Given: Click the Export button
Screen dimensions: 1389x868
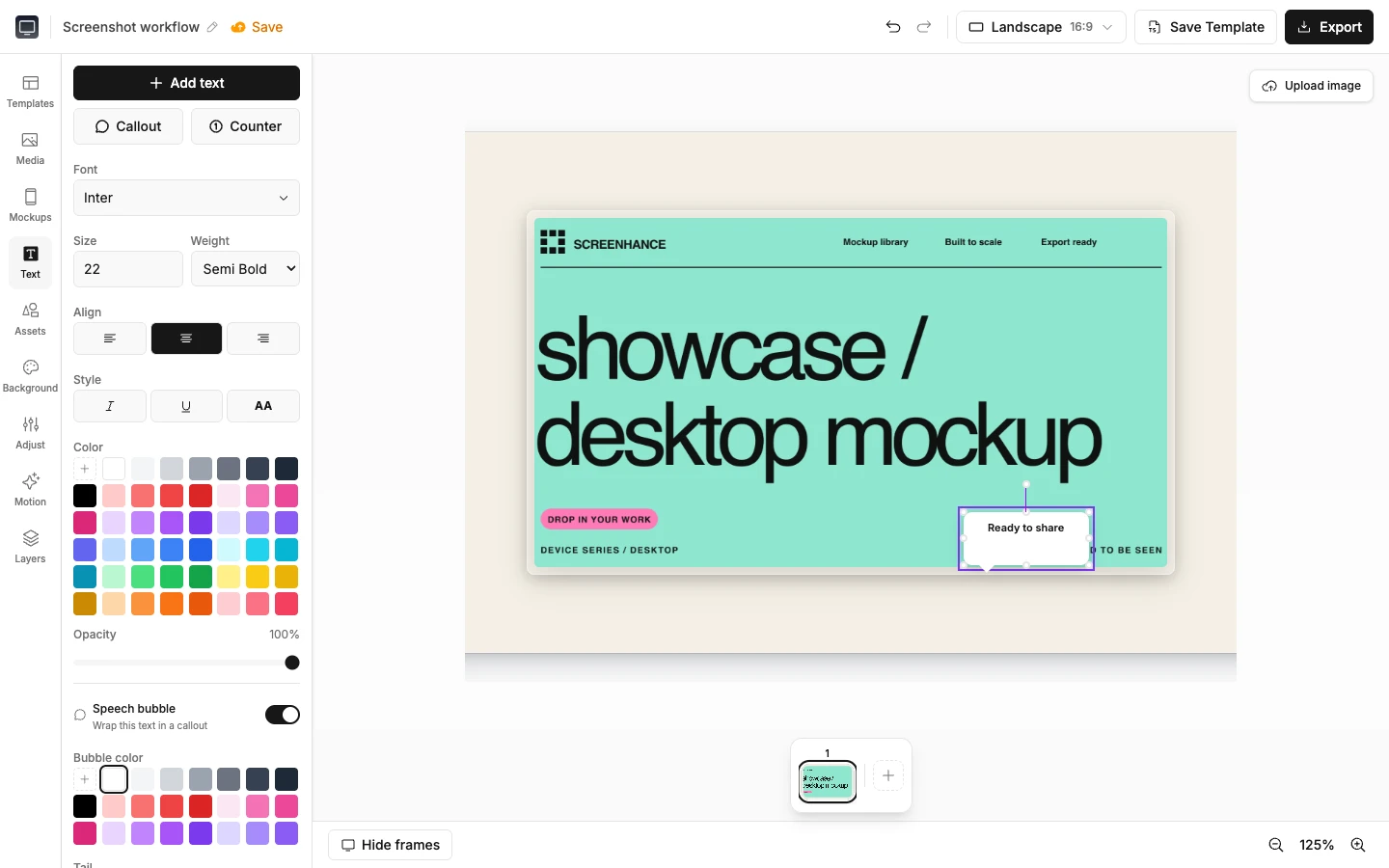Looking at the screenshot, I should tap(1329, 27).
